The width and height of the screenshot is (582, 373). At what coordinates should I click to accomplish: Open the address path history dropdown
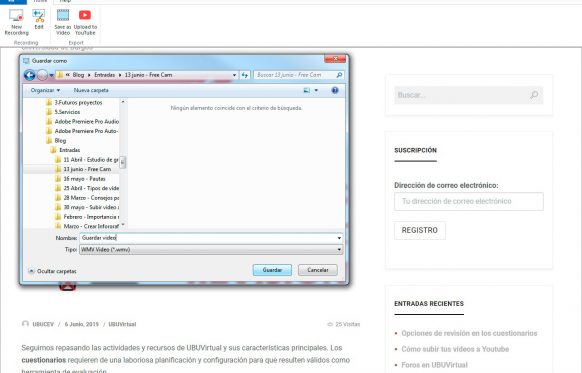pos(234,75)
